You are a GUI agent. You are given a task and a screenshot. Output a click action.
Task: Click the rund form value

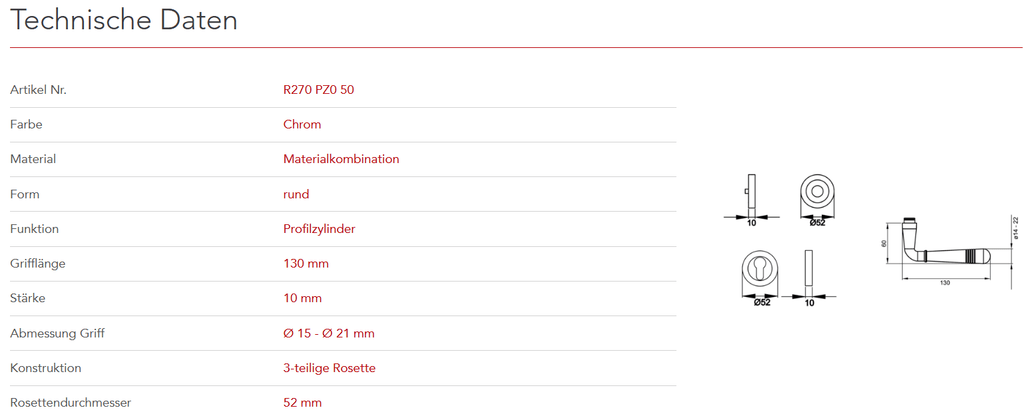coord(296,194)
